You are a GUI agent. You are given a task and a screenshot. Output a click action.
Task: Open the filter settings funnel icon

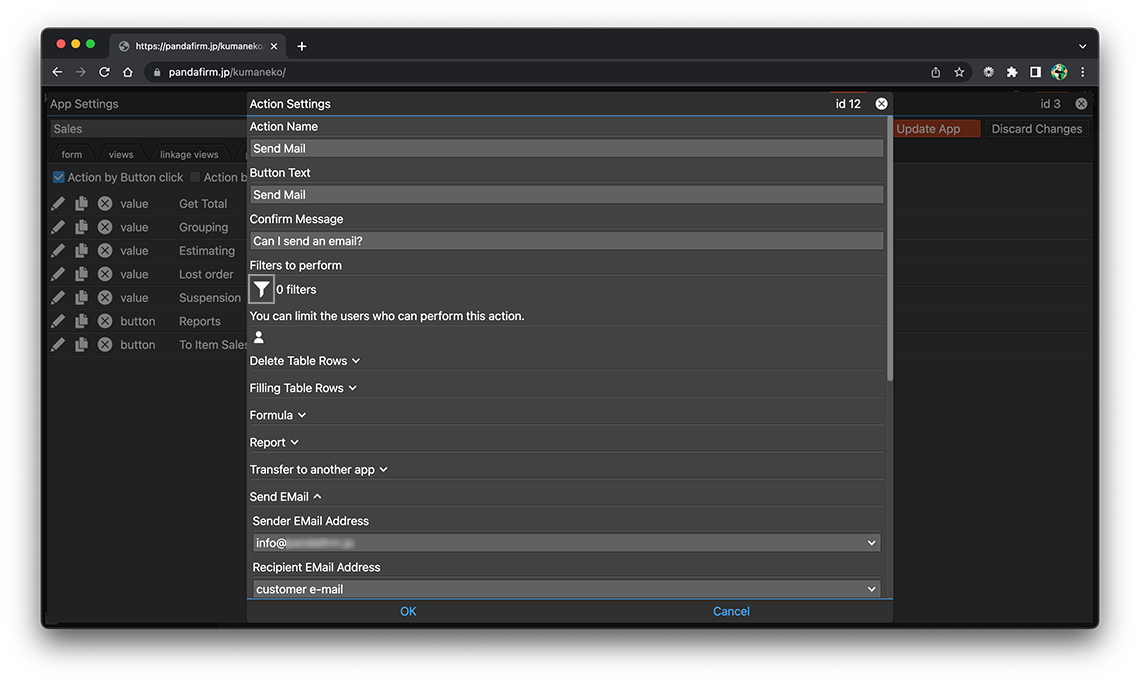tap(261, 290)
